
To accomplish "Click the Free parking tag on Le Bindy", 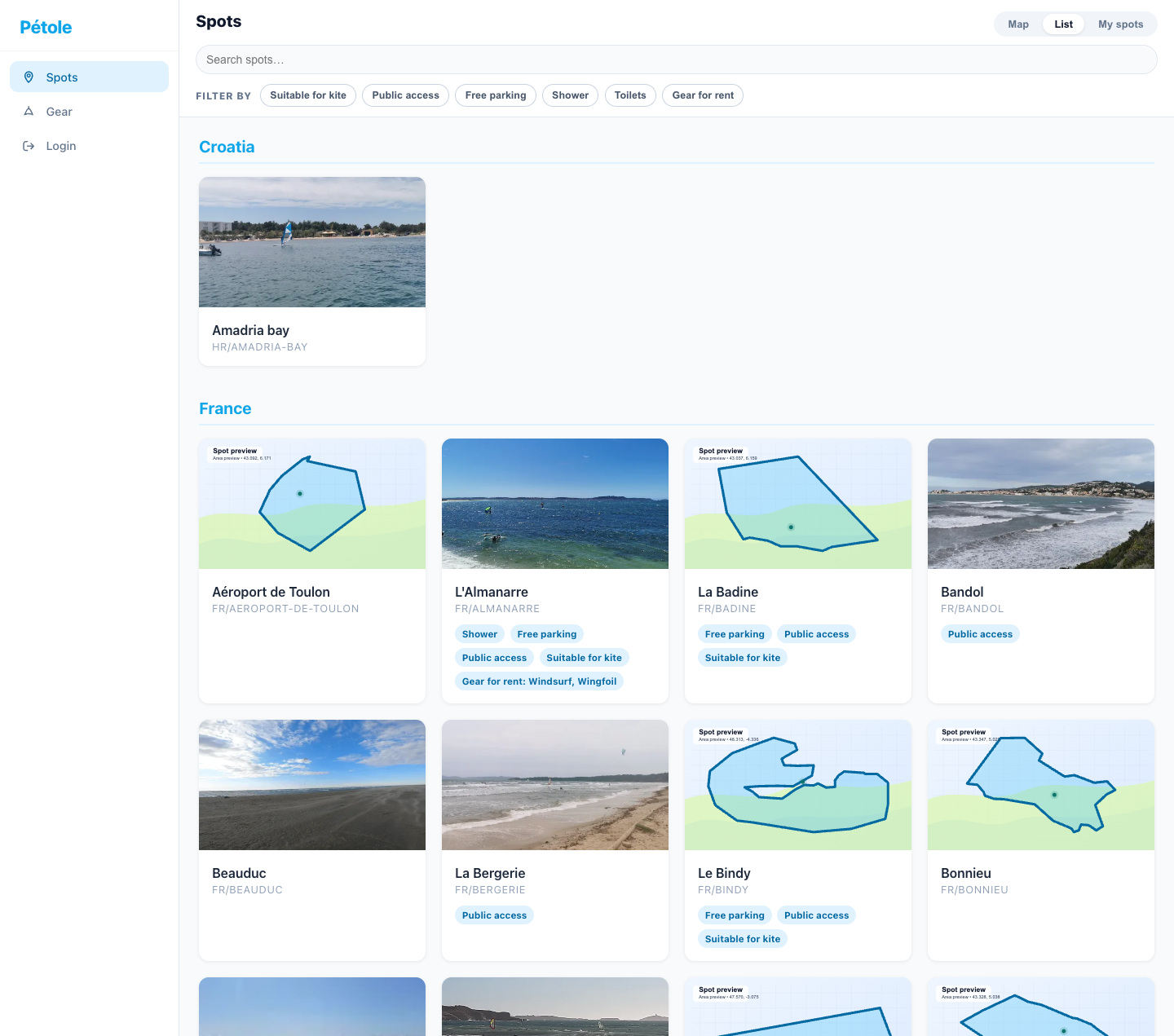I will tap(735, 915).
